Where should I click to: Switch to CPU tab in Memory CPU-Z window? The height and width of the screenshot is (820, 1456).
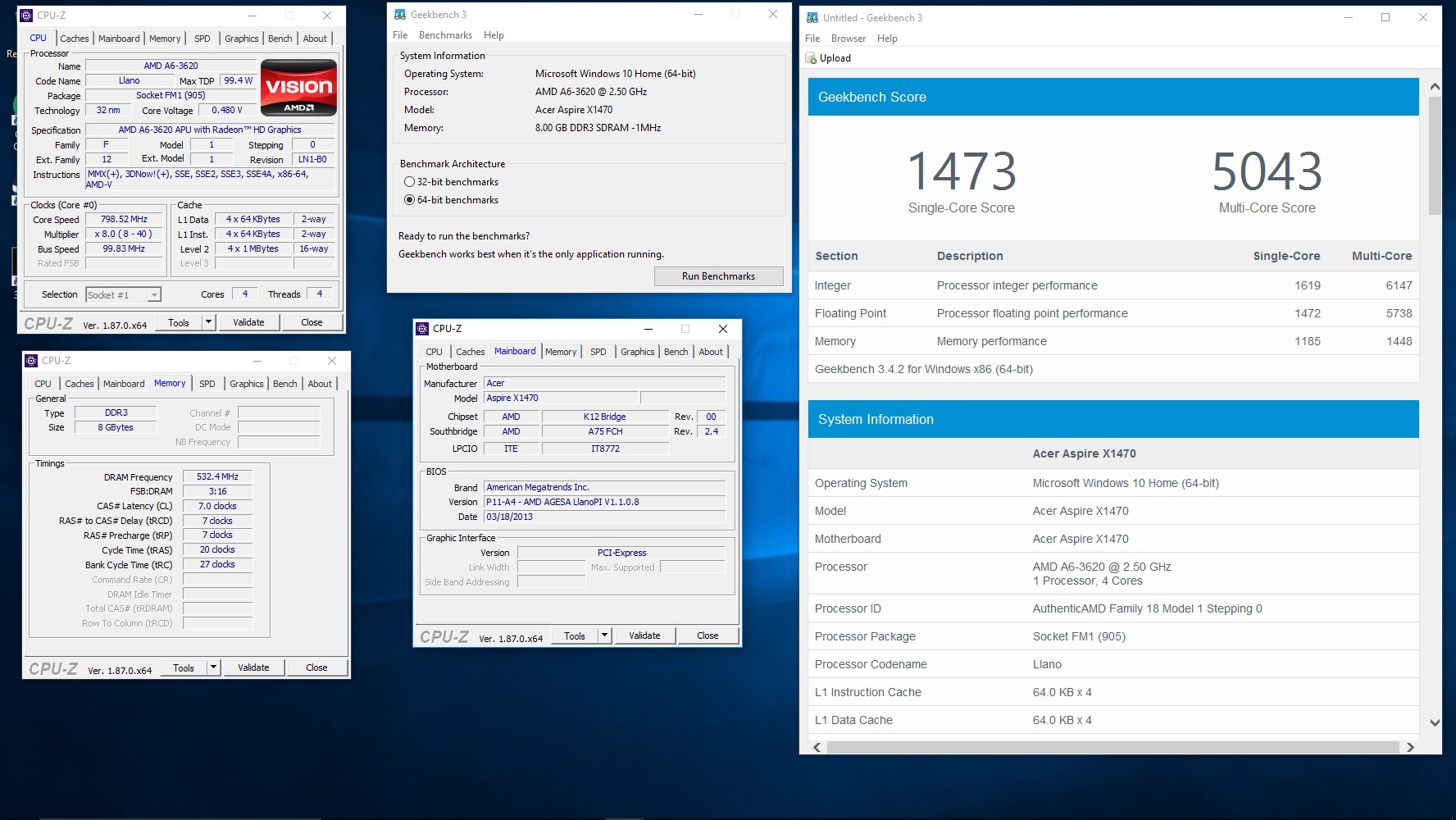pyautogui.click(x=43, y=384)
